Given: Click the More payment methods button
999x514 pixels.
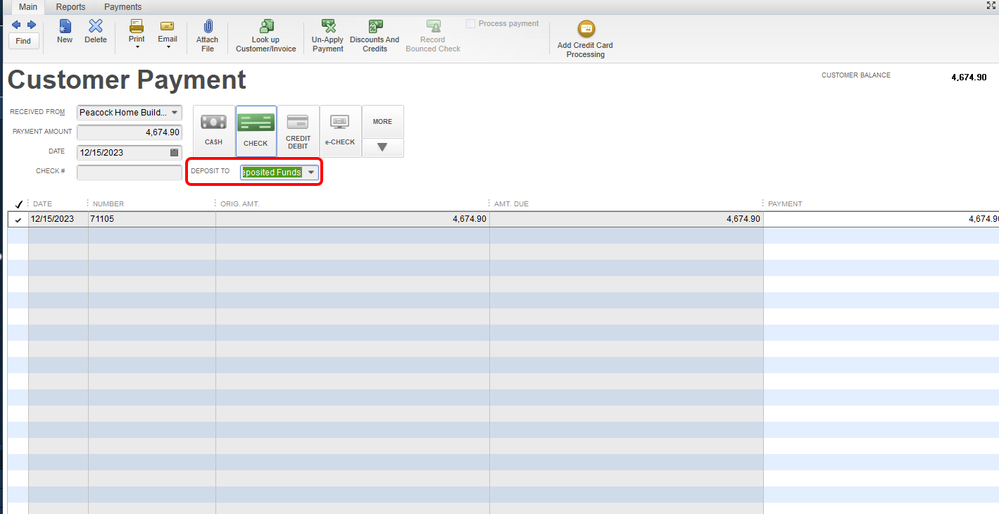Looking at the screenshot, I should [383, 122].
